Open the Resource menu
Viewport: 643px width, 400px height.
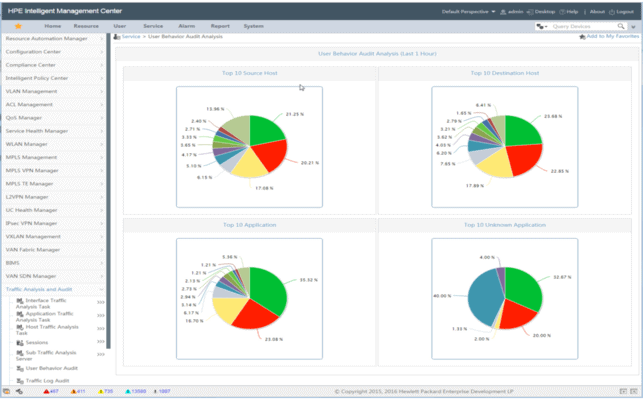[x=86, y=26]
